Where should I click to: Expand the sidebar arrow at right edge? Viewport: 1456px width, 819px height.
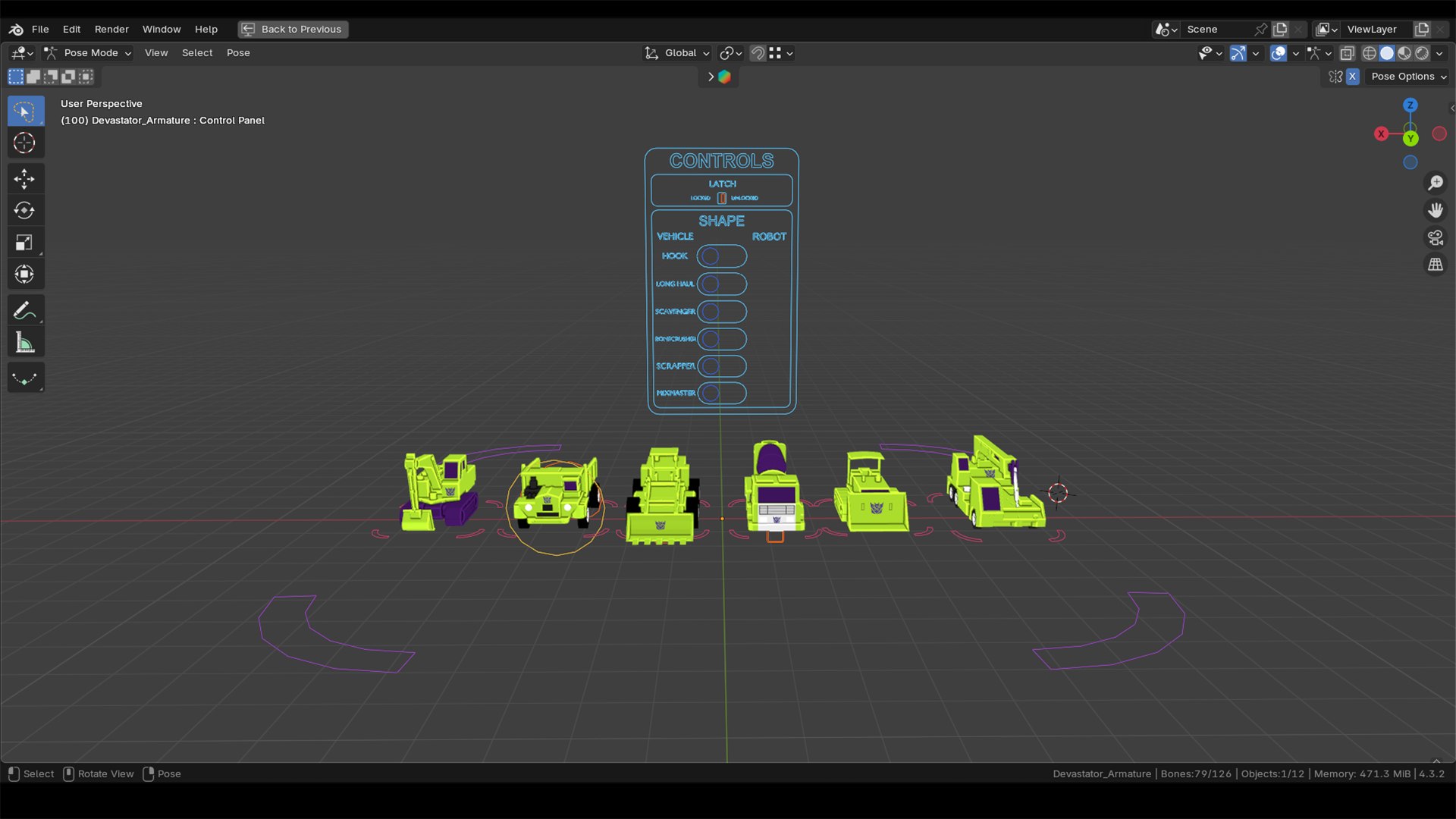pos(1451,108)
